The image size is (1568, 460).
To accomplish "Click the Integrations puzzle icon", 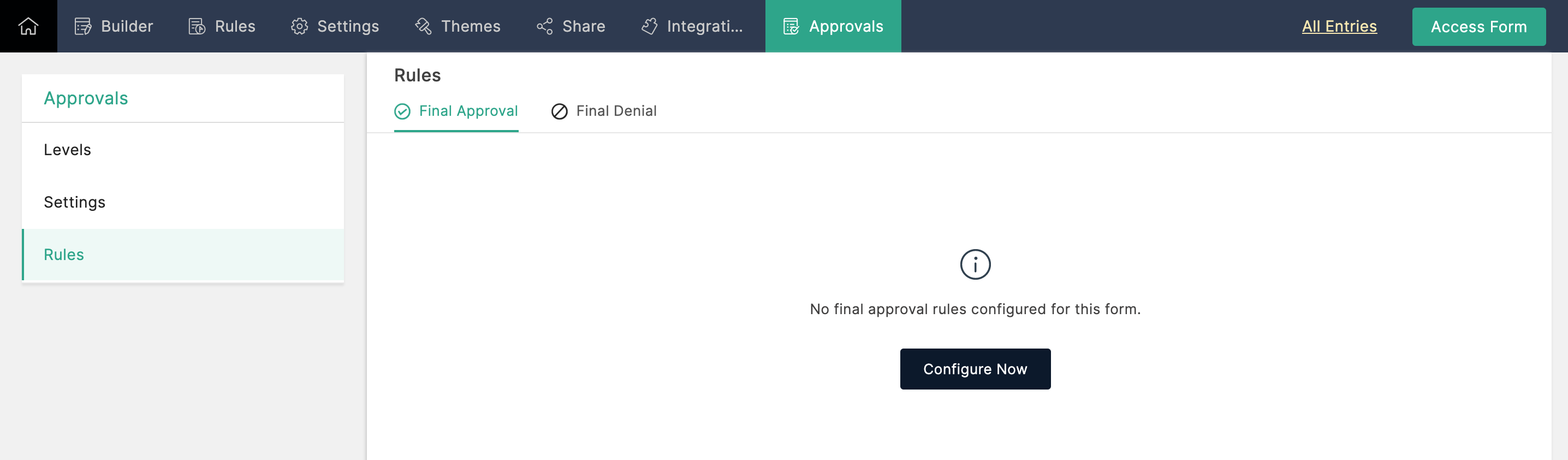I will pos(650,26).
